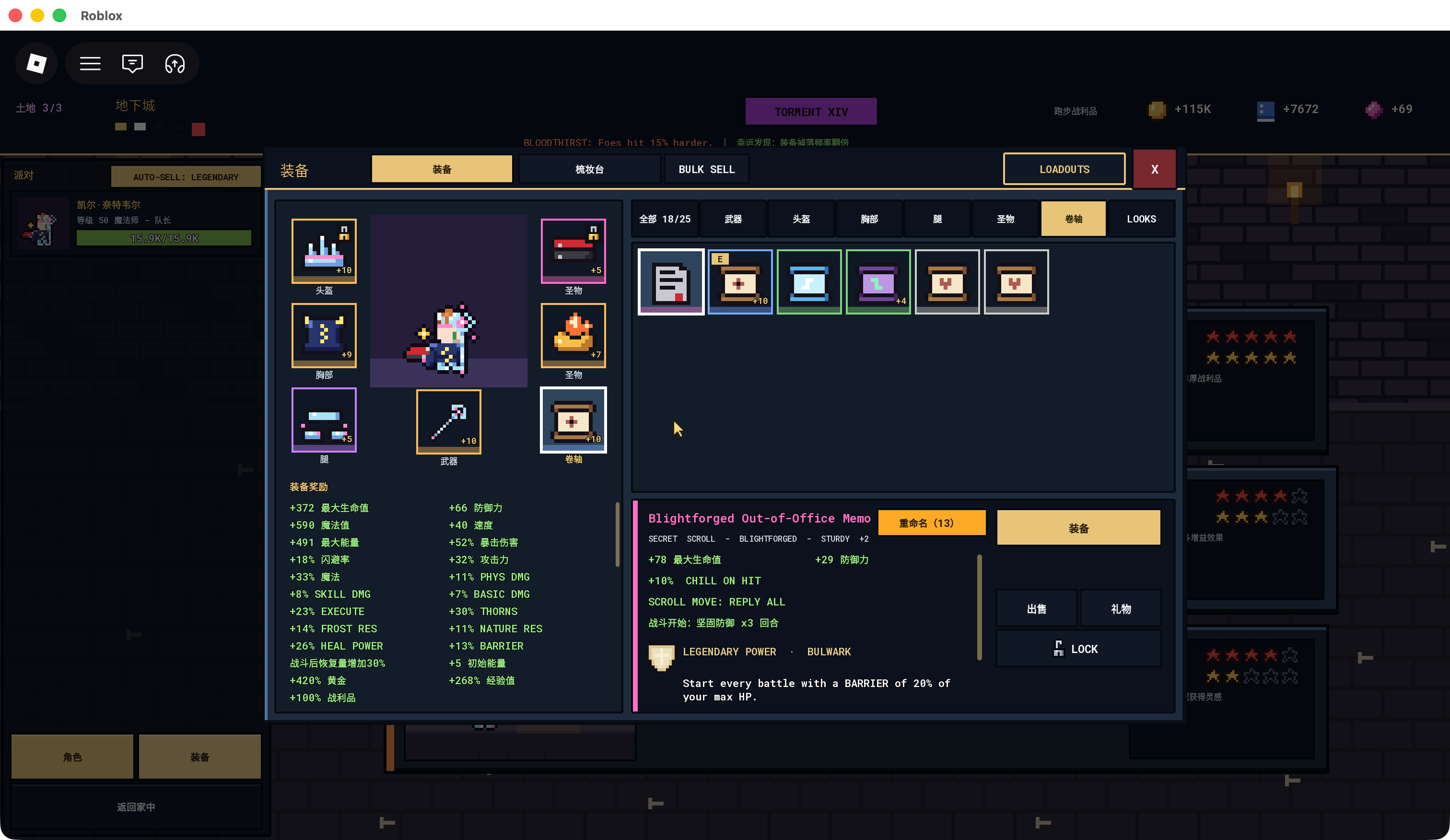Open the LOOKS filter tab
Image resolution: width=1450 pixels, height=840 pixels.
[1141, 219]
